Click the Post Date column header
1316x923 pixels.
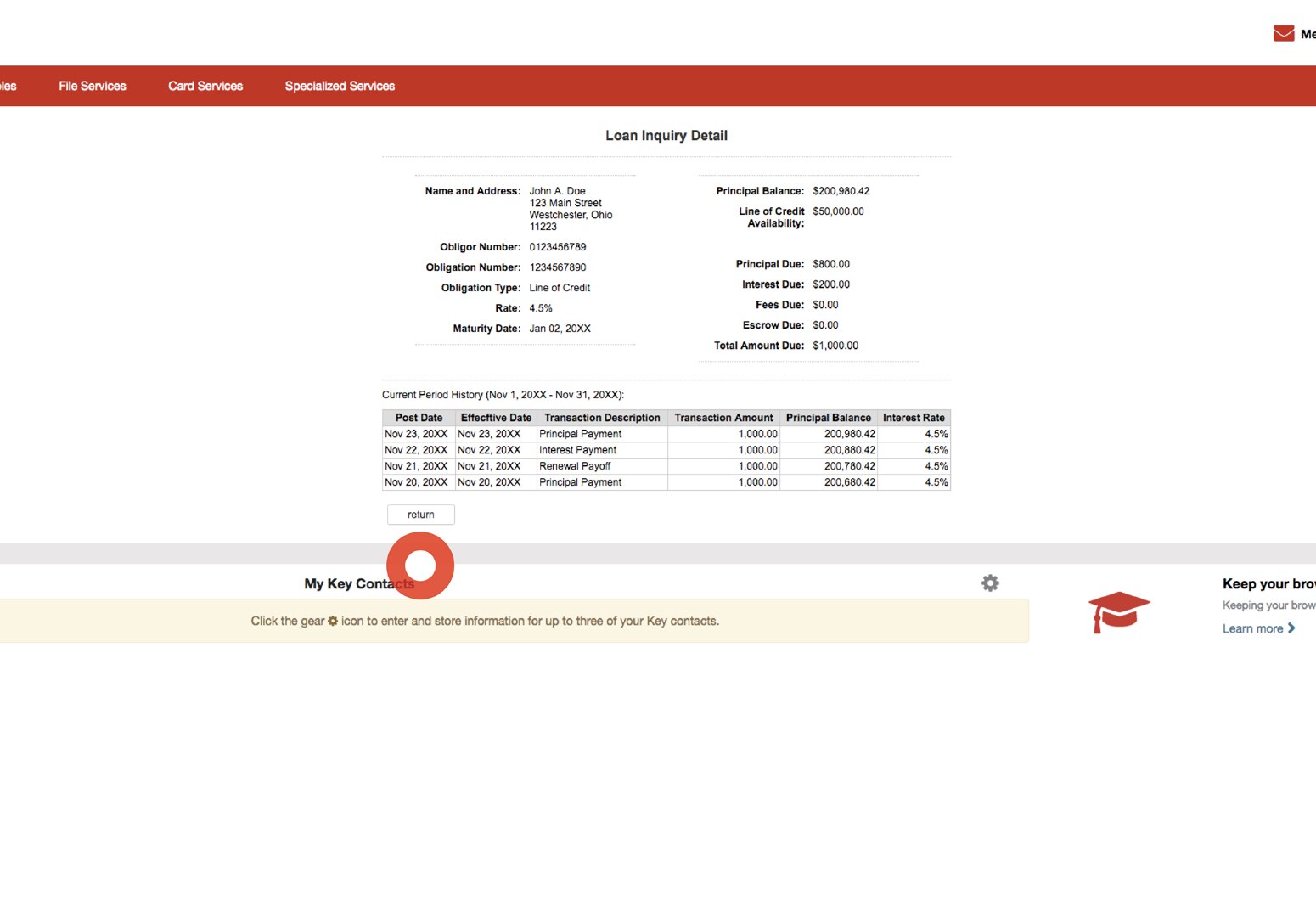pyautogui.click(x=418, y=417)
